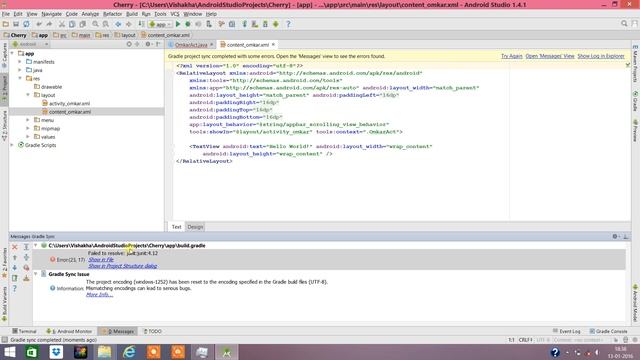Click the Show in File link

(101, 260)
